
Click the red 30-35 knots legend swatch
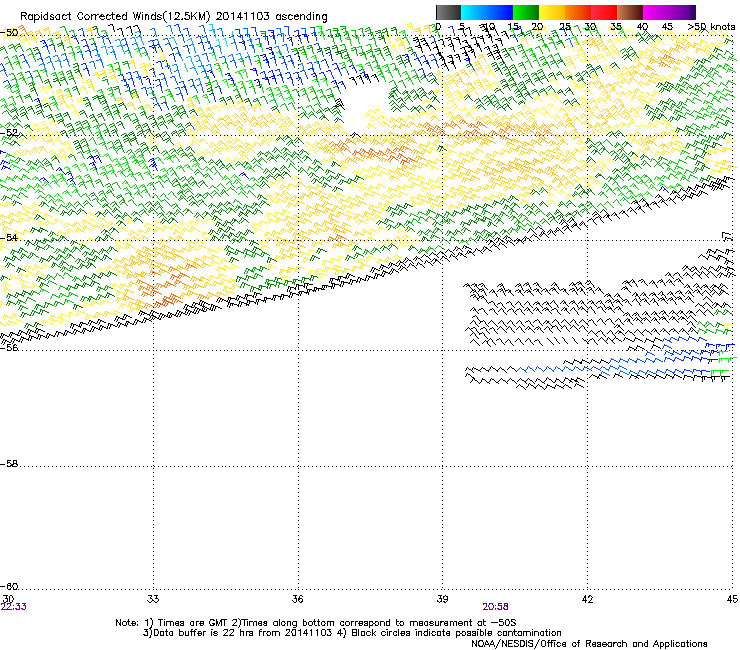[604, 12]
